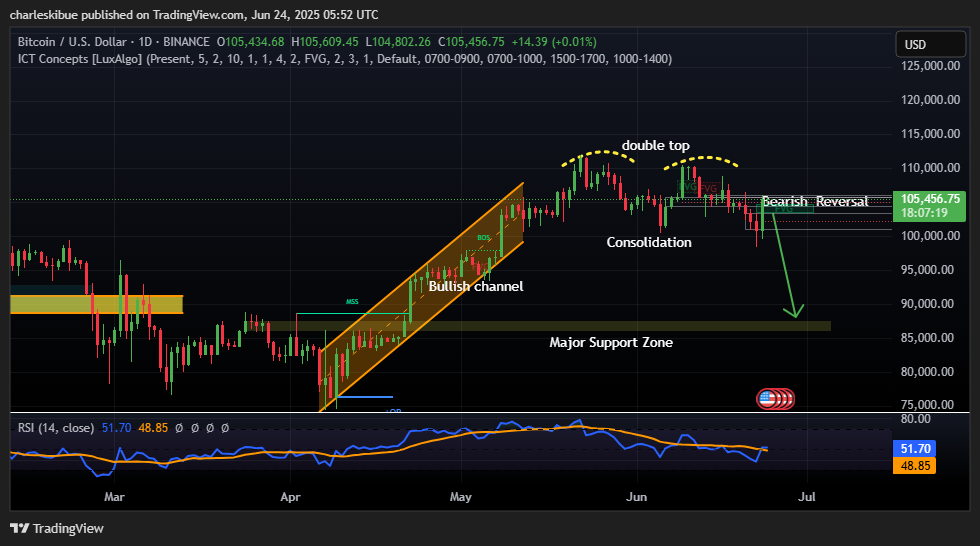Select the RSI (14, close) indicator legend
The width and height of the screenshot is (980, 546).
[56, 428]
